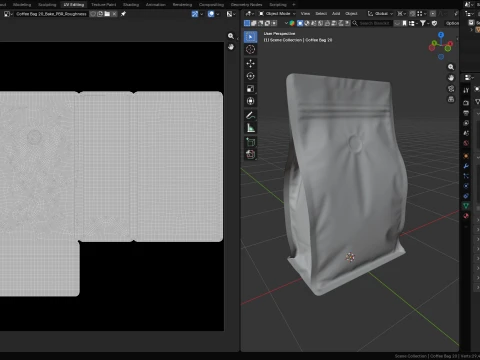480x360 pixels.
Task: Toggle gizmo display in UV editor header
Action: pos(195,14)
